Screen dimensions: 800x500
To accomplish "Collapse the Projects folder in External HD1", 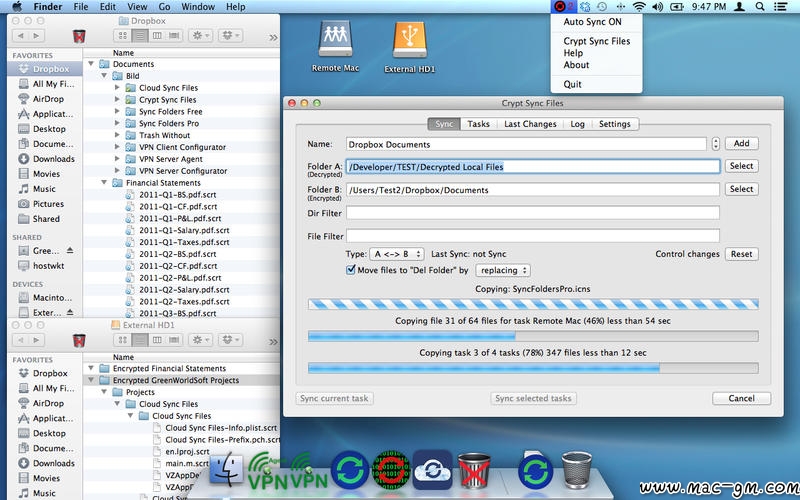I will pyautogui.click(x=104, y=392).
